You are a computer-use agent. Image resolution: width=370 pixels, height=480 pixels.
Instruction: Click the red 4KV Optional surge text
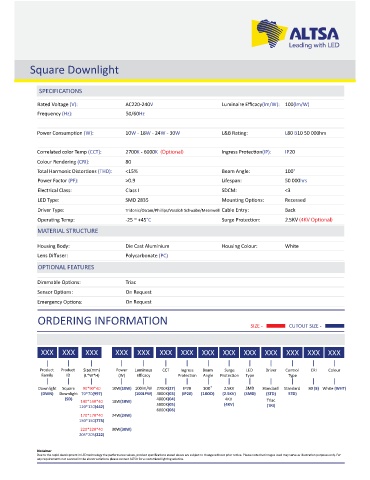click(x=316, y=220)
